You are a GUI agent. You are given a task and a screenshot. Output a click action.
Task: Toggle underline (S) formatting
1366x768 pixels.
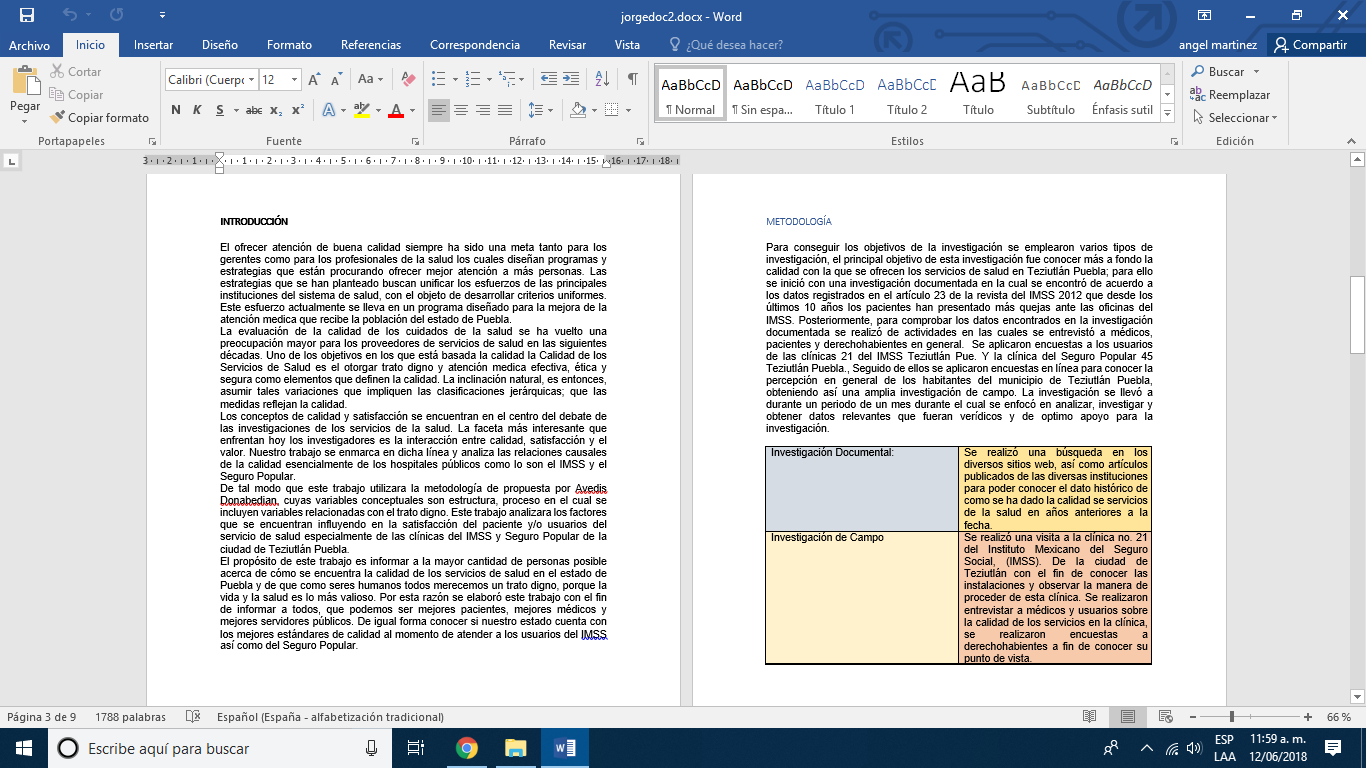pyautogui.click(x=219, y=110)
